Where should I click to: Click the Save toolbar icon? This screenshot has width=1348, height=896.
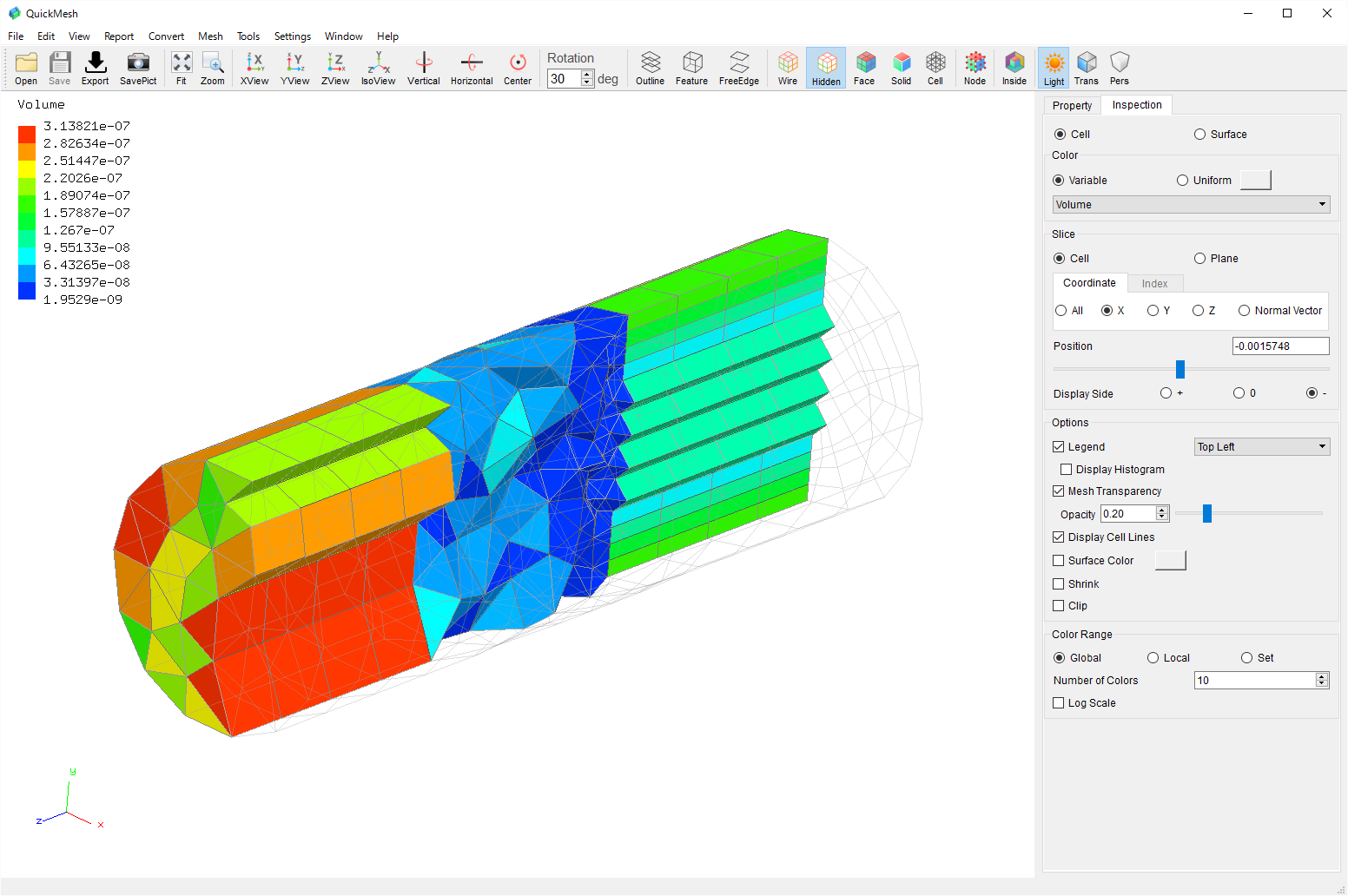point(59,68)
